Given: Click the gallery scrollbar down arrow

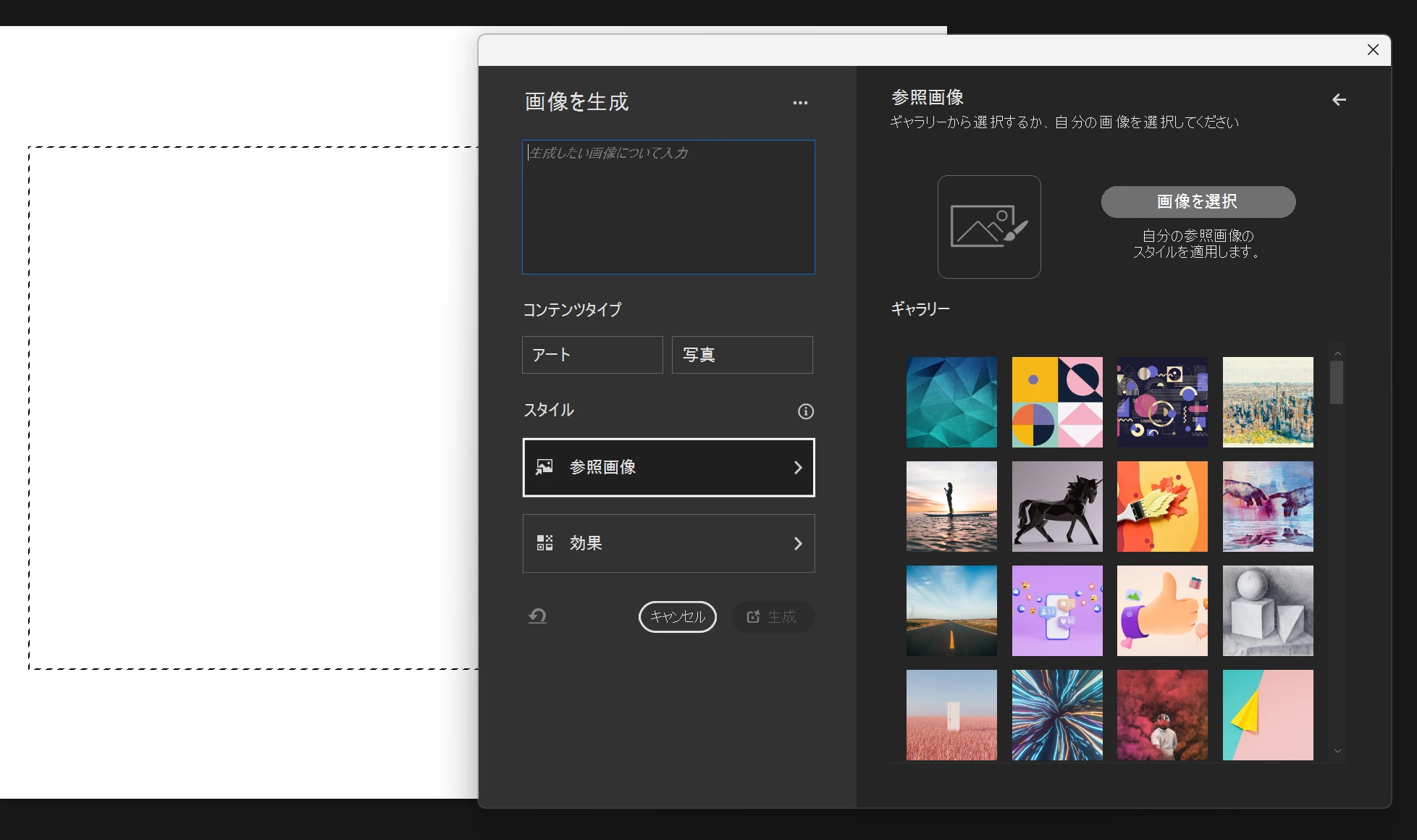Looking at the screenshot, I should 1337,752.
